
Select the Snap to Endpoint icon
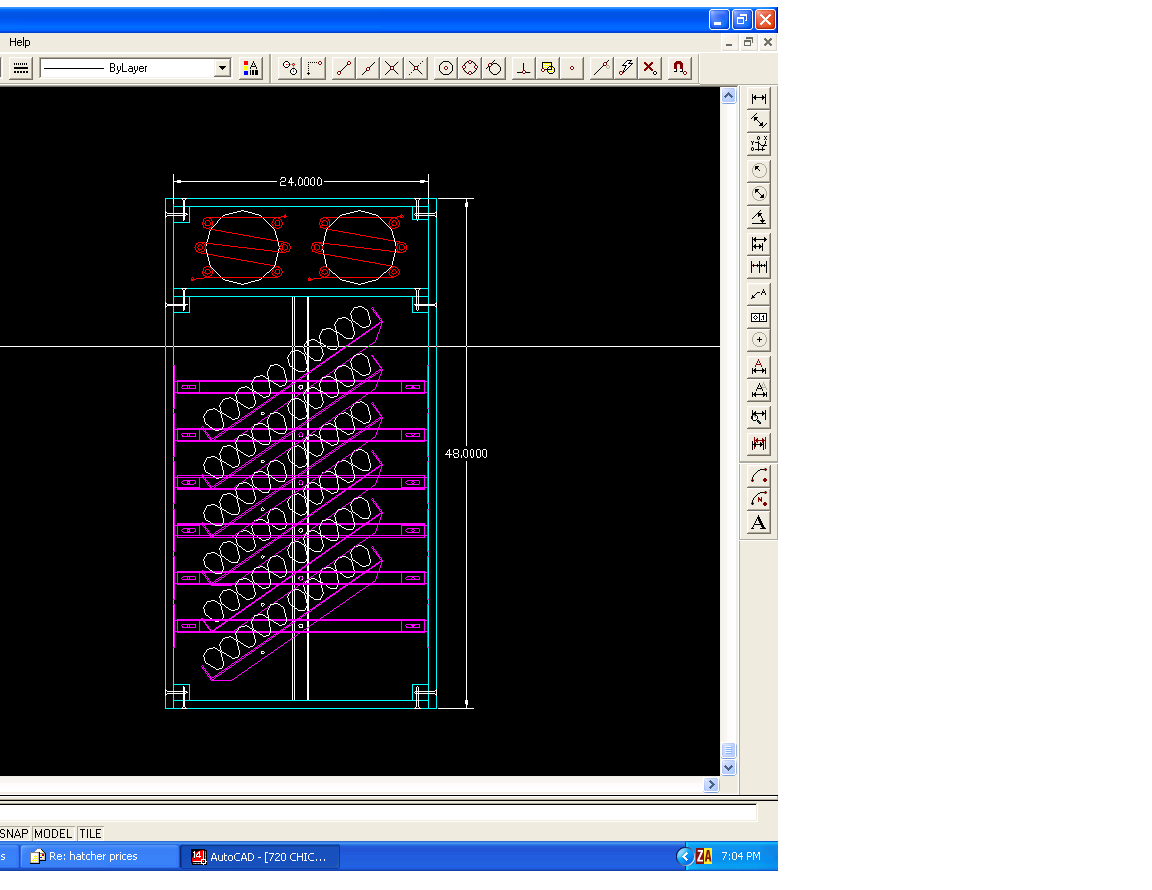click(344, 68)
